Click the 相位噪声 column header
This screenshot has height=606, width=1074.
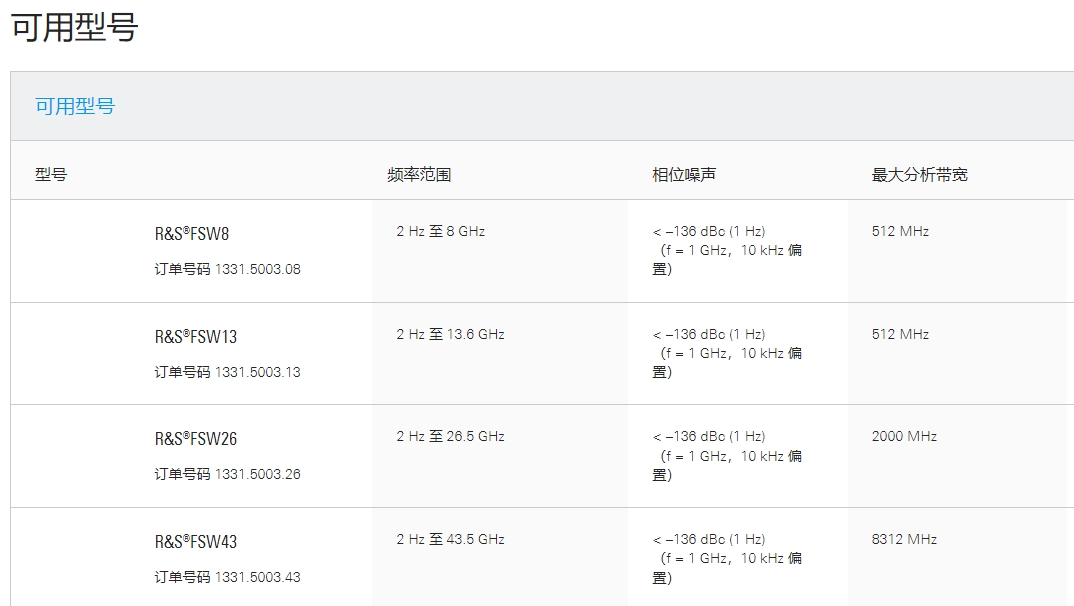click(684, 175)
